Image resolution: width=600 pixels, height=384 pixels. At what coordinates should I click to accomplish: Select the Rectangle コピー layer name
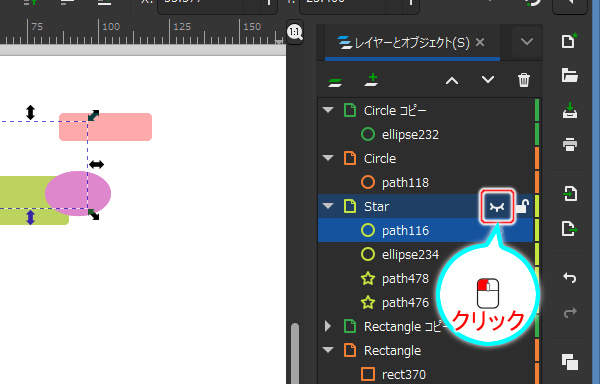(406, 327)
